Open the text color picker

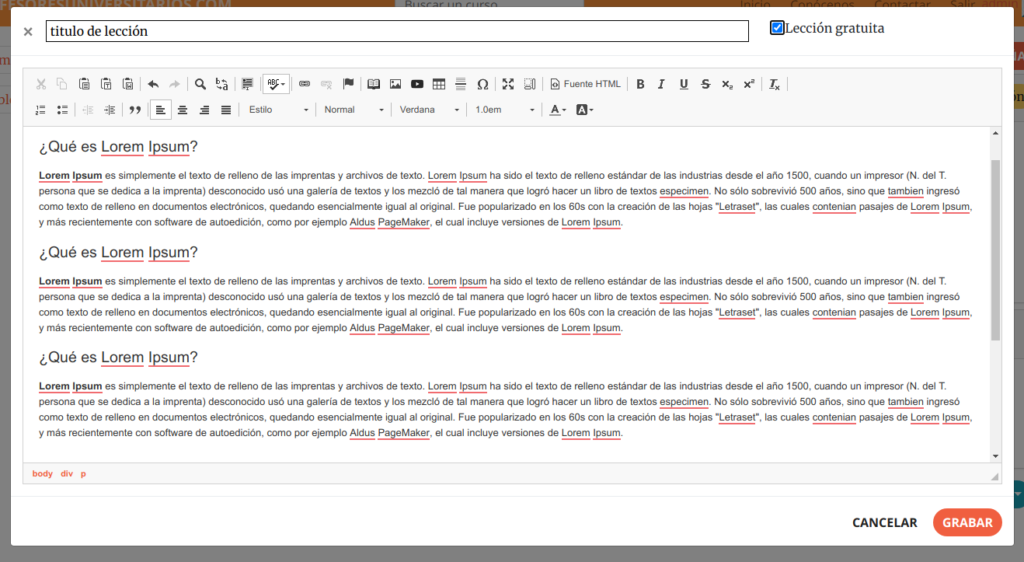[558, 110]
